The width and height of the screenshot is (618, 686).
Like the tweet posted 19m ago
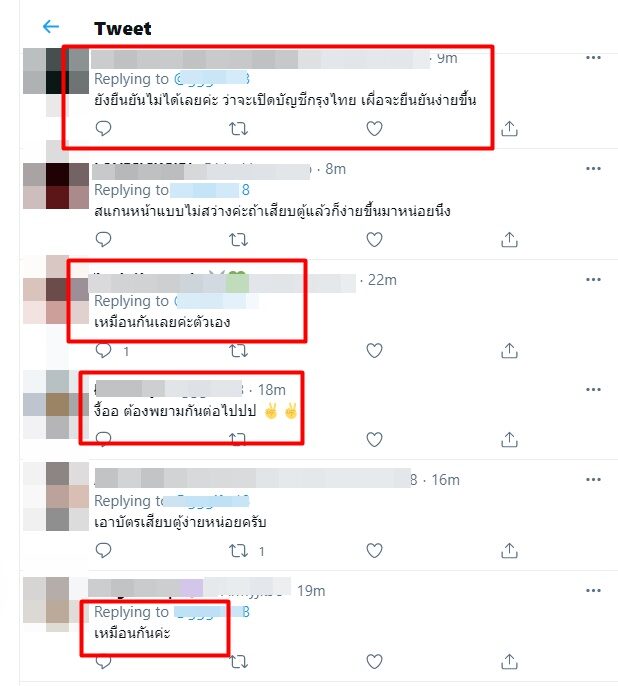pos(374,662)
